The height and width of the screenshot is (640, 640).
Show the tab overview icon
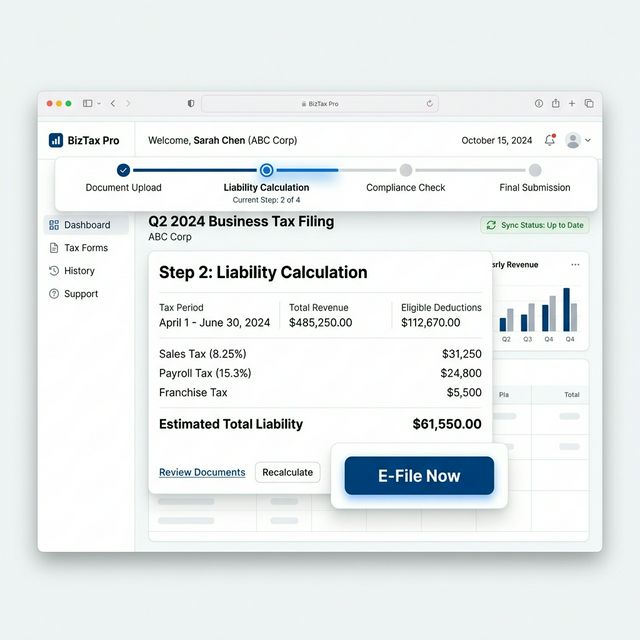point(589,103)
